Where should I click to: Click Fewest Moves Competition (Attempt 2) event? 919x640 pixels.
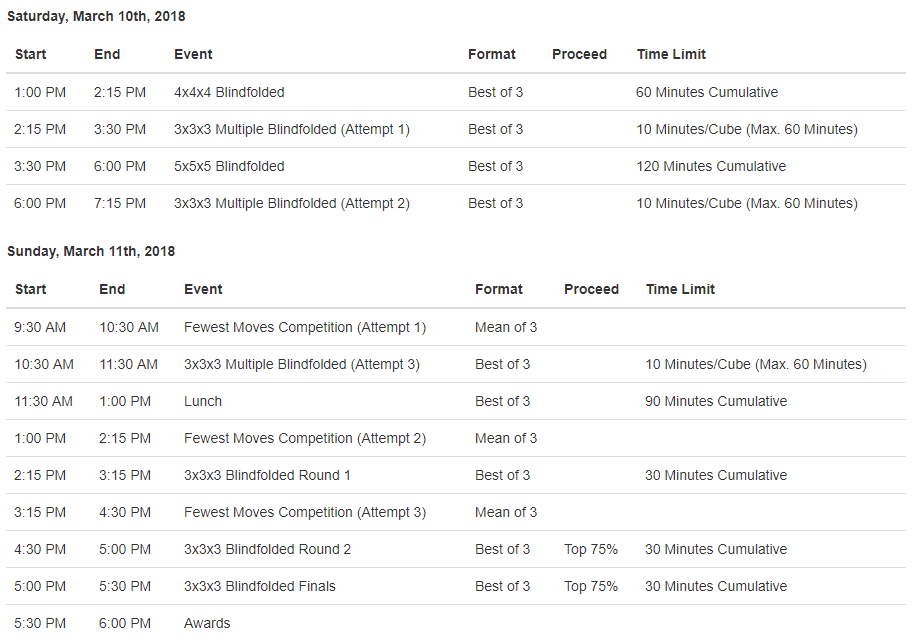point(305,438)
